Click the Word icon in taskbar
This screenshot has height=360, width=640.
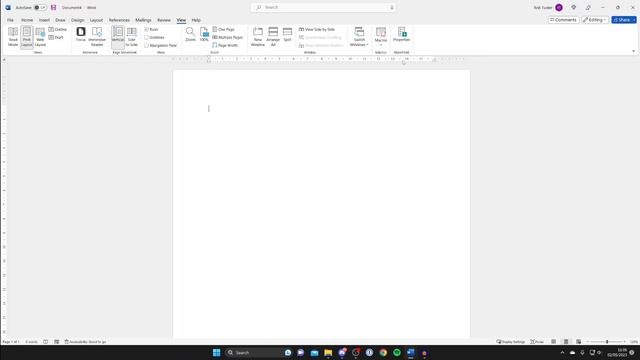click(x=411, y=353)
